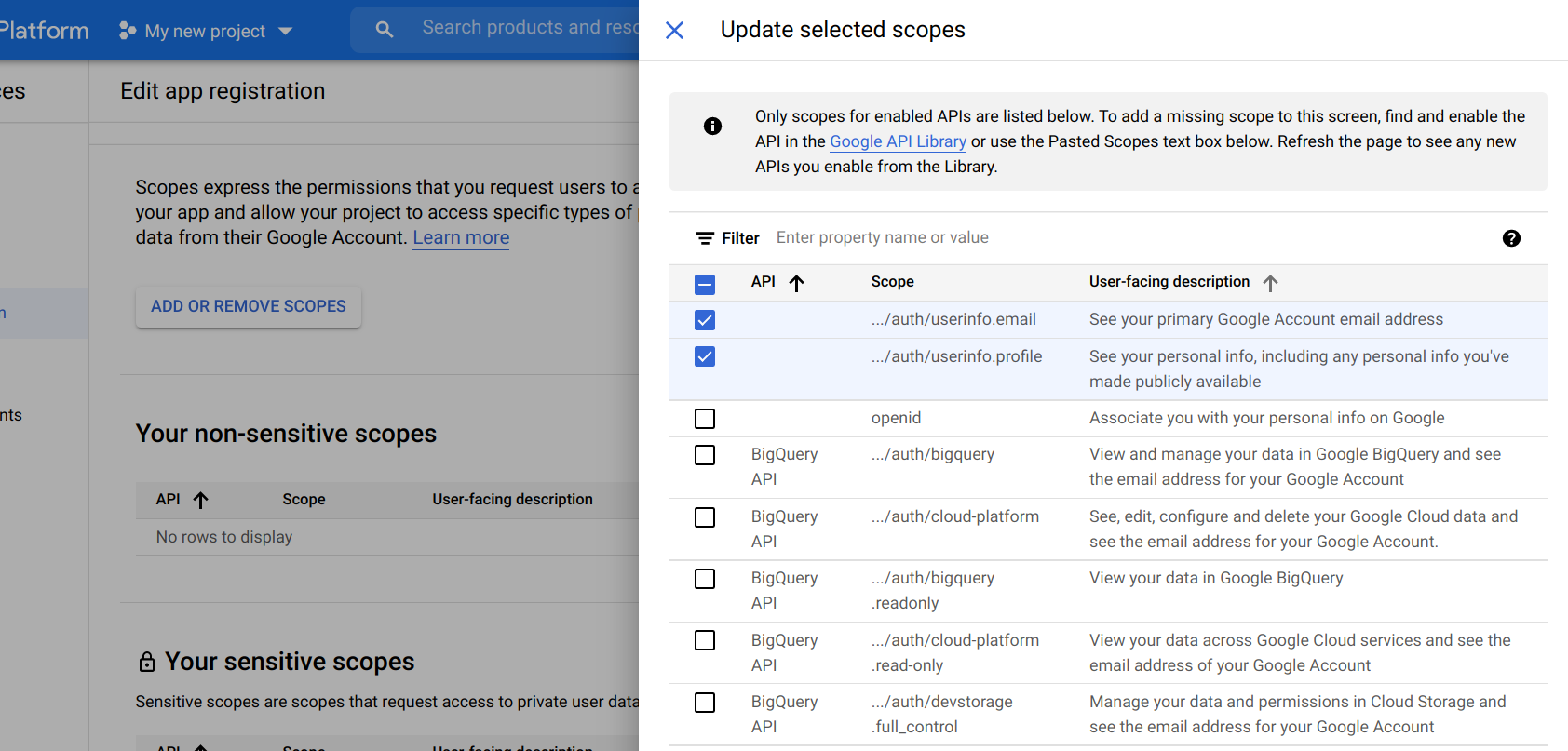Sort by User-facing description arrow in panel

[x=1270, y=283]
